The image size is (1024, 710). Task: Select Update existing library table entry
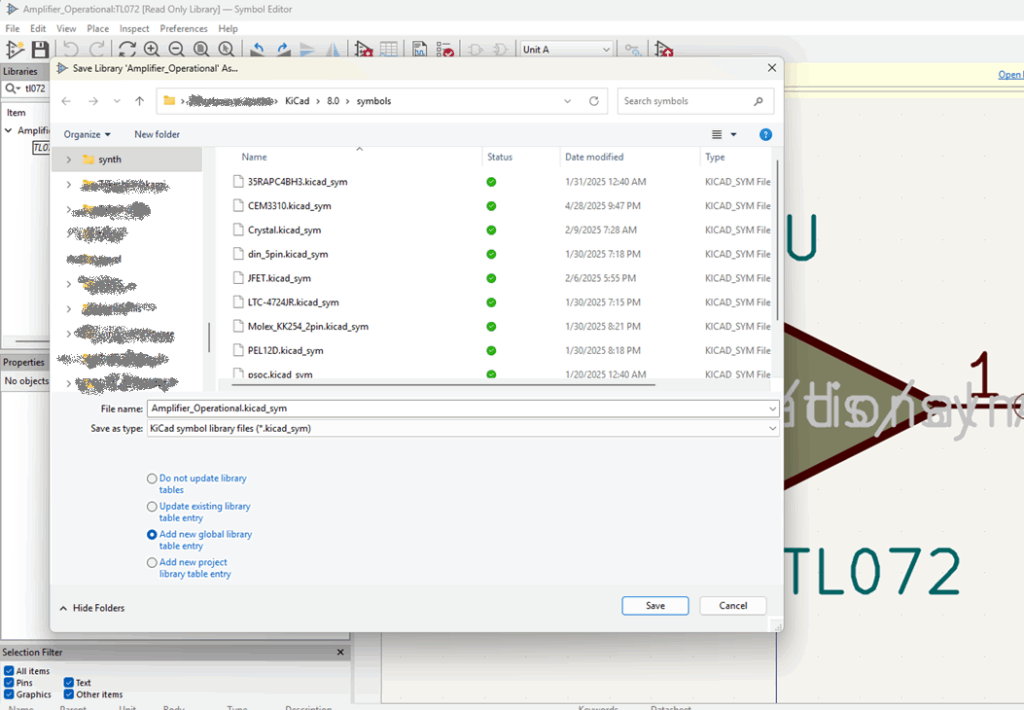(x=152, y=507)
